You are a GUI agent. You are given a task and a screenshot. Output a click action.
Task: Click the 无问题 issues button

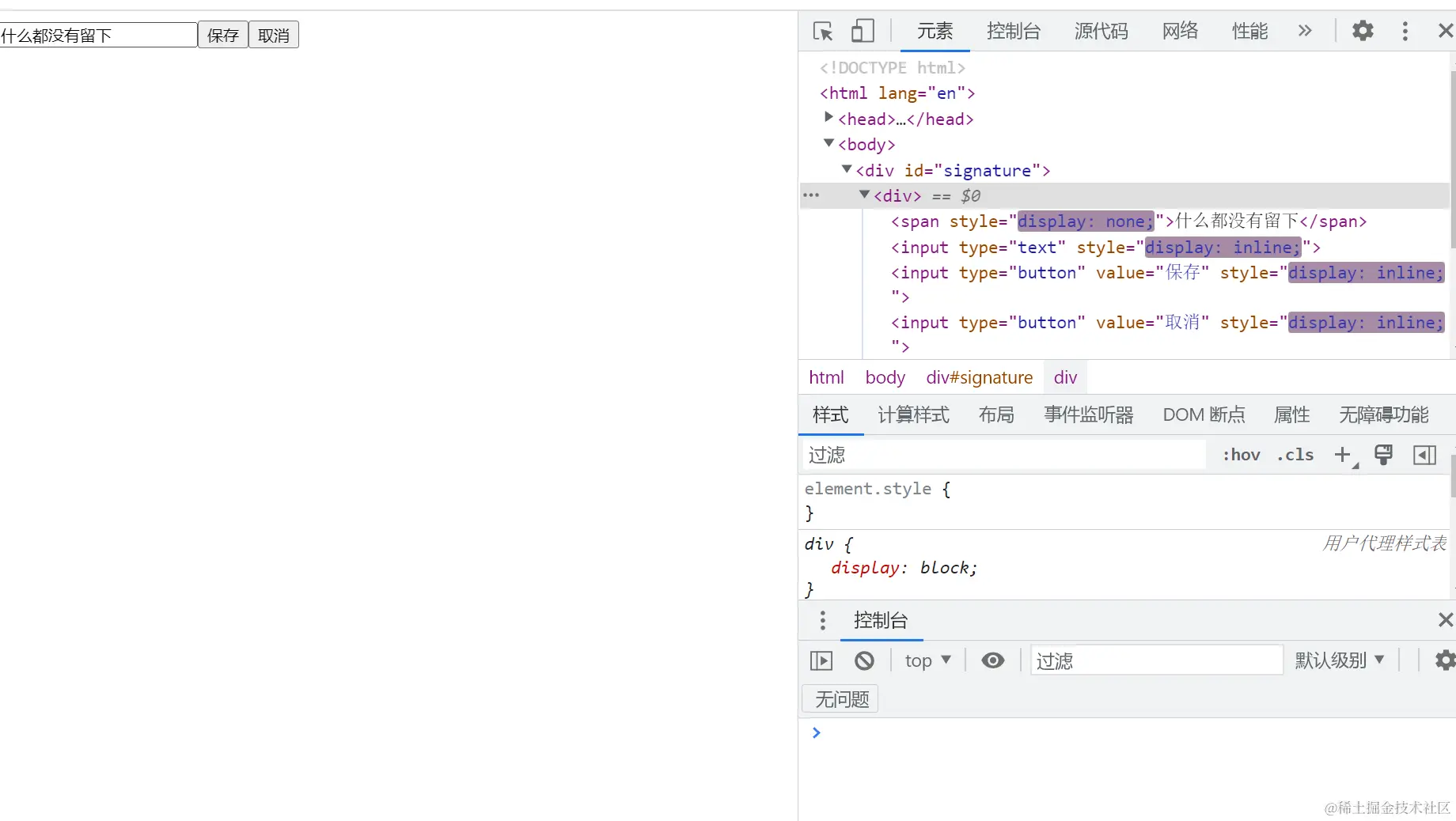(841, 699)
